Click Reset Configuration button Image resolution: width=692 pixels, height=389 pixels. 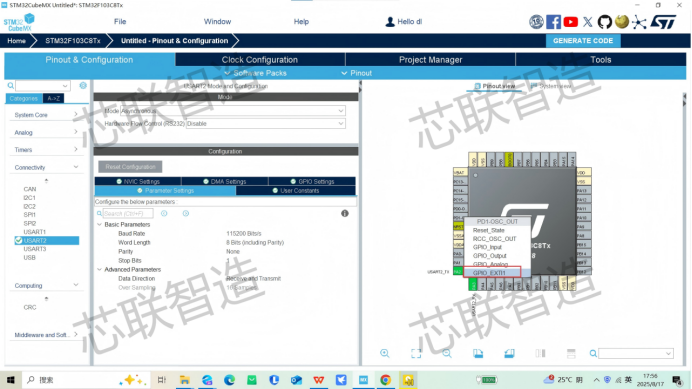pos(130,167)
